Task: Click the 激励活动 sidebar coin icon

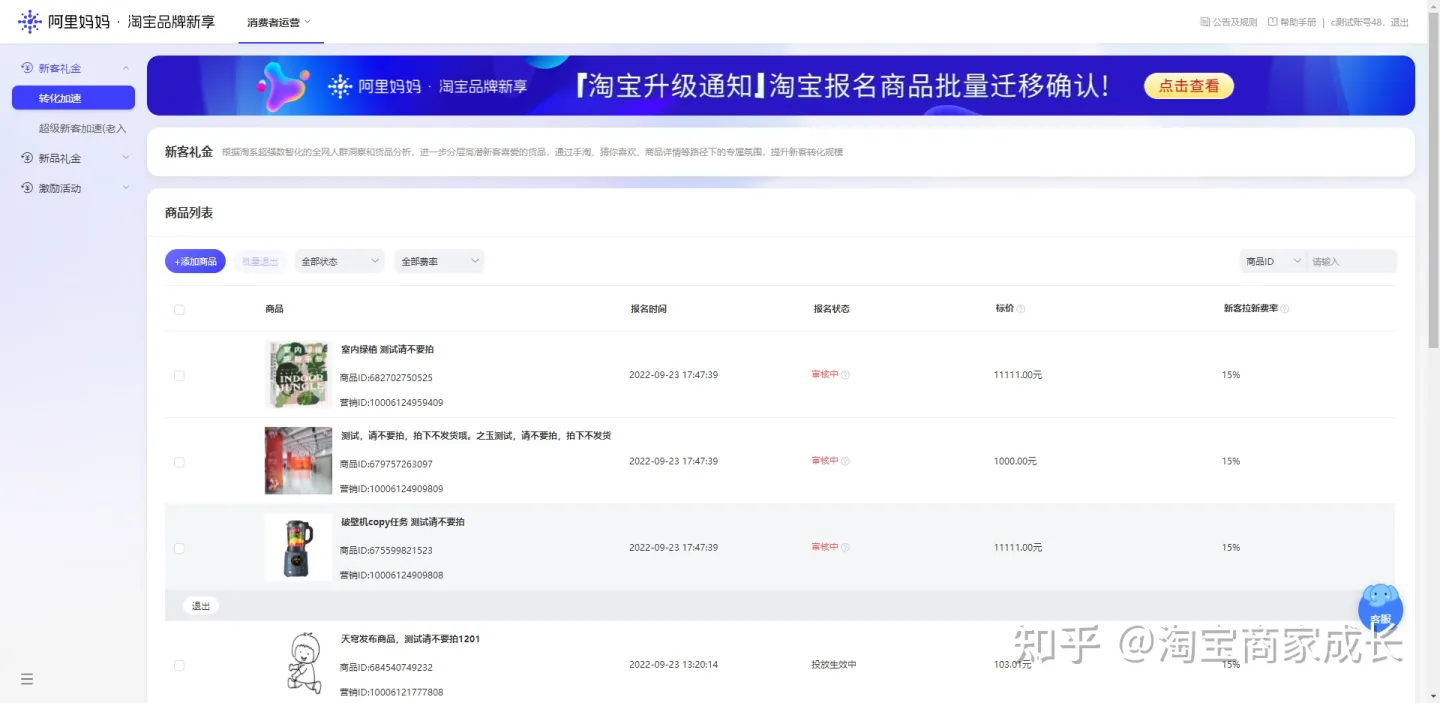Action: [x=27, y=188]
